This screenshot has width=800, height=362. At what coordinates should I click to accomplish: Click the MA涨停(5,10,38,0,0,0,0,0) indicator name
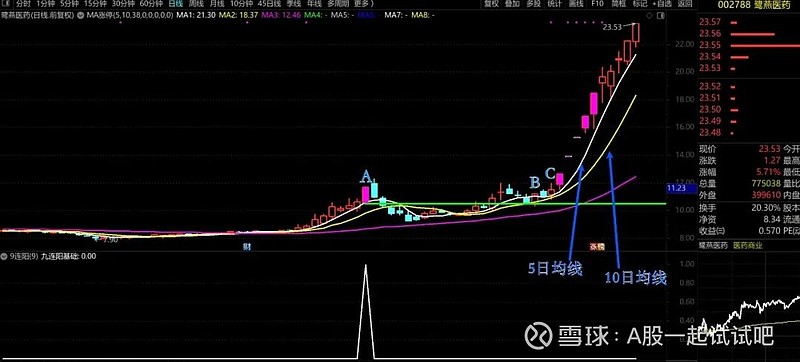(130, 15)
